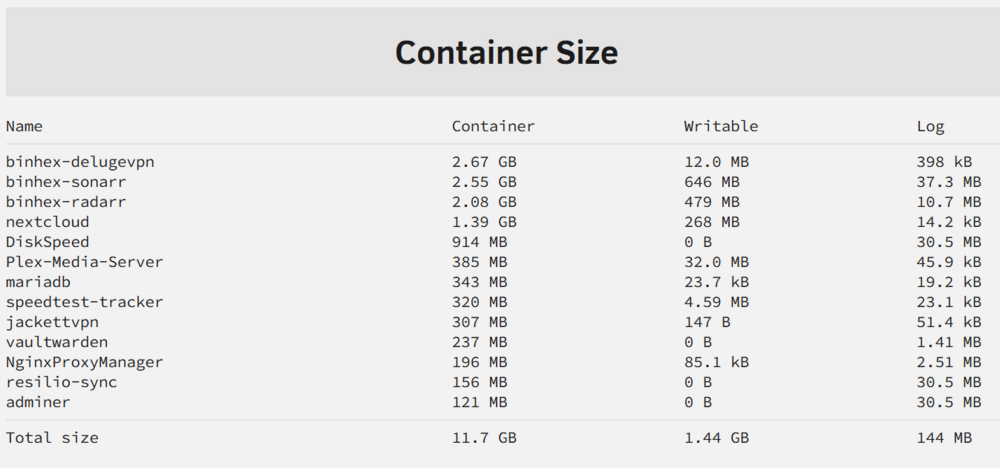Select the NginxProxyManager row name
The width and height of the screenshot is (1000, 468).
pos(85,362)
